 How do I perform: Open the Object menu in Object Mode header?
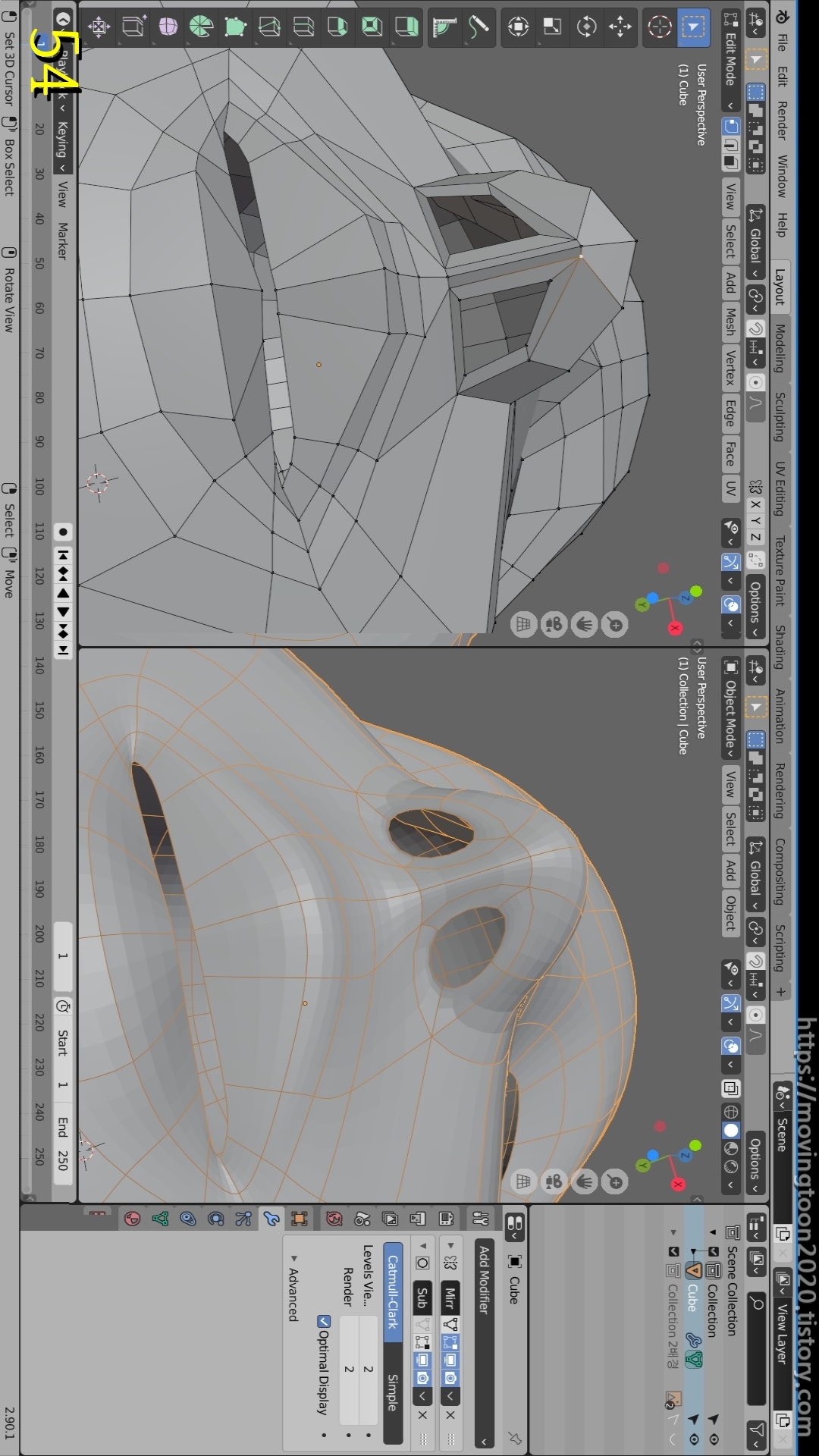730,913
